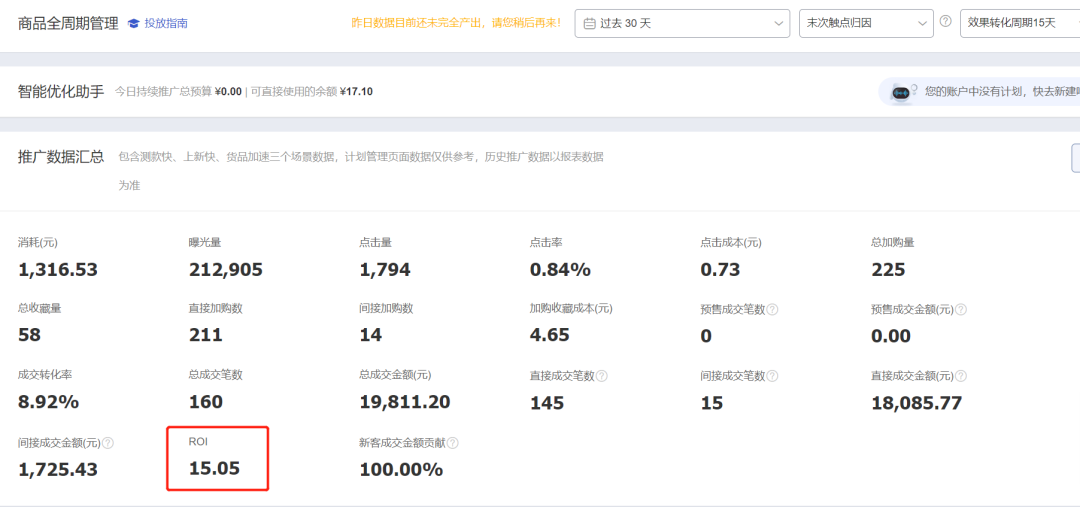Open the 效果转化周期15天 dropdown
Viewport: 1080px width, 507px height.
(1018, 23)
